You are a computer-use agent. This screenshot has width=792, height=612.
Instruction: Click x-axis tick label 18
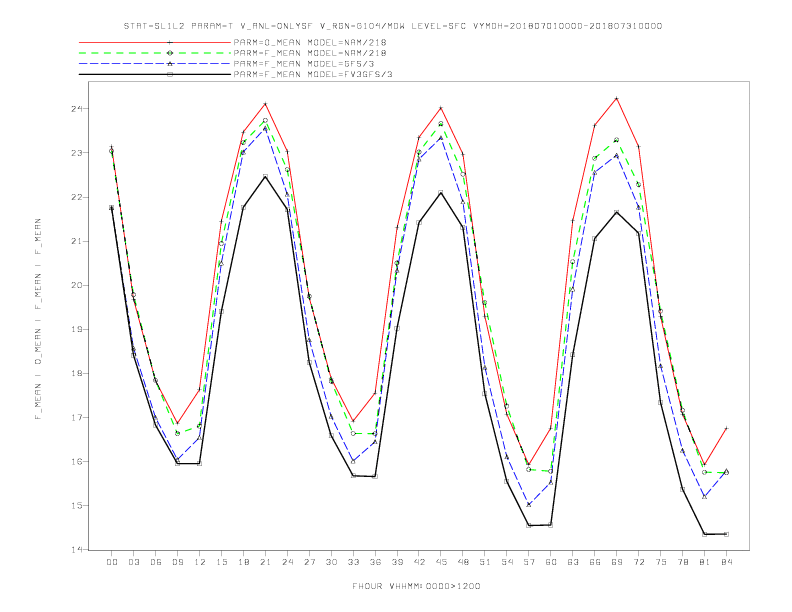(243, 562)
